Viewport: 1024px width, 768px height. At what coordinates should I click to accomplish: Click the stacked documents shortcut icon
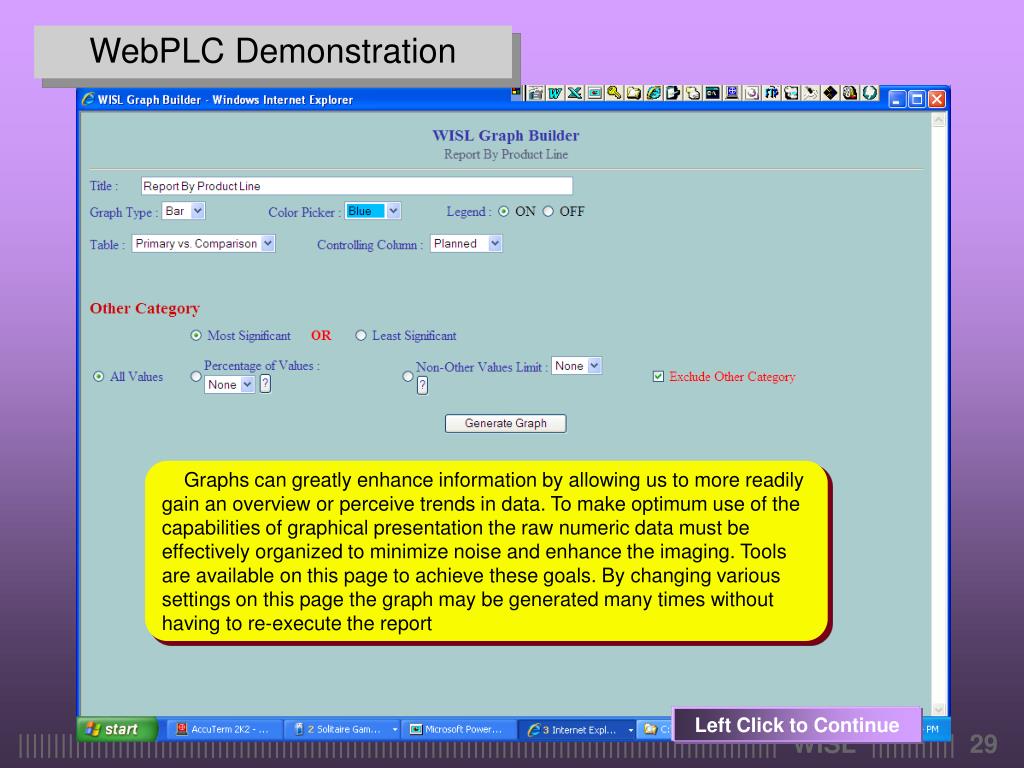[693, 93]
